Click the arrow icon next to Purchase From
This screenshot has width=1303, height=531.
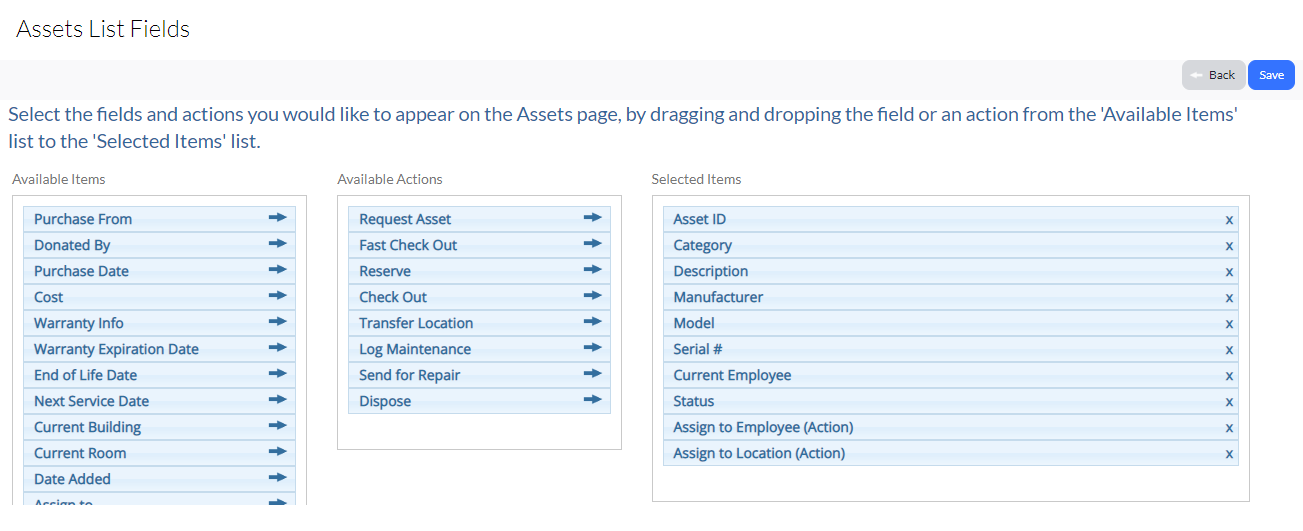click(278, 217)
